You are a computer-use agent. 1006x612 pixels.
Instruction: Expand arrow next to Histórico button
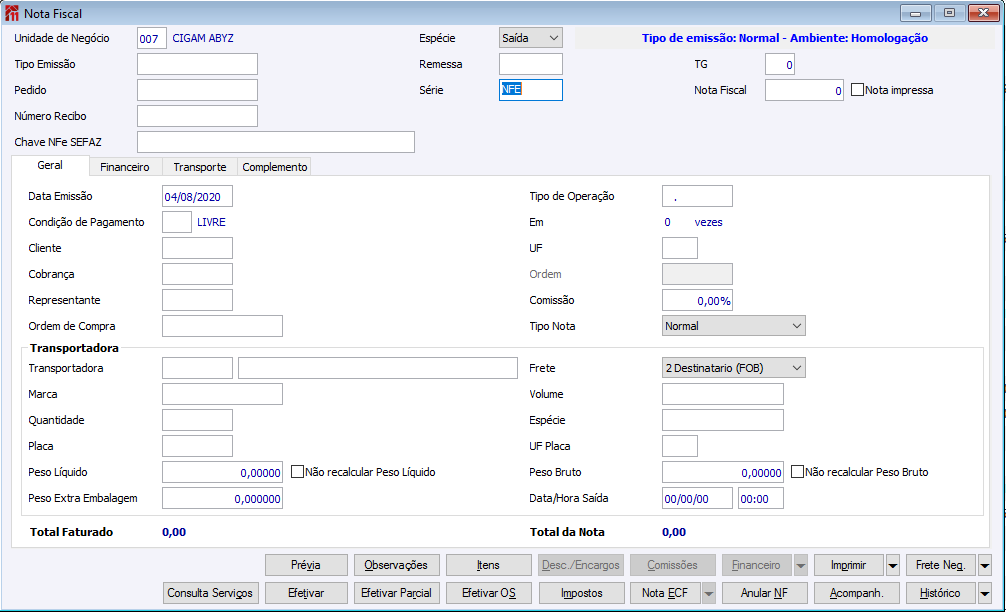985,593
